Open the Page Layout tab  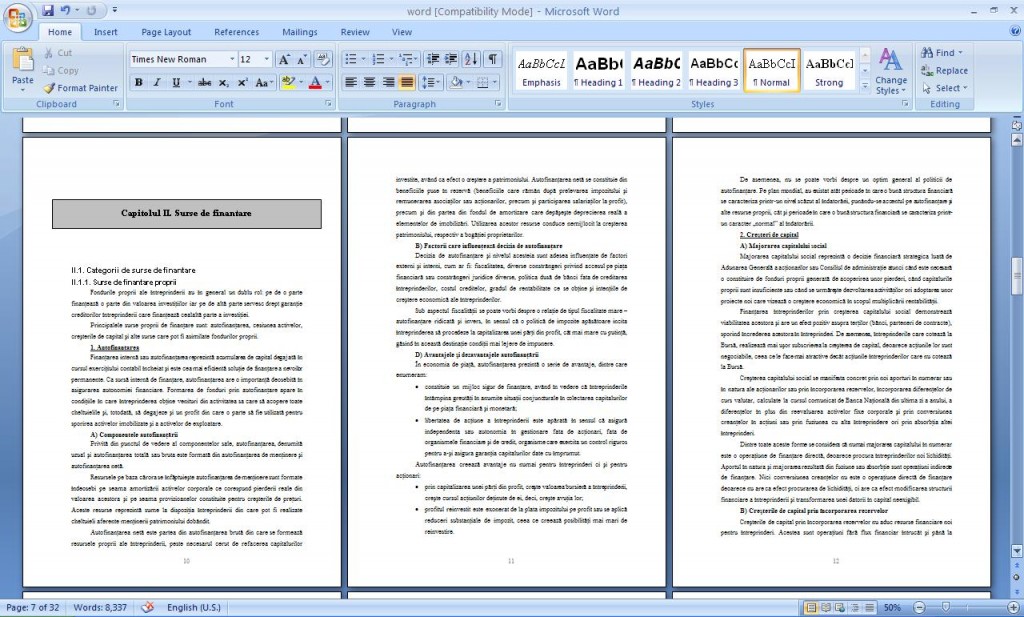(166, 32)
